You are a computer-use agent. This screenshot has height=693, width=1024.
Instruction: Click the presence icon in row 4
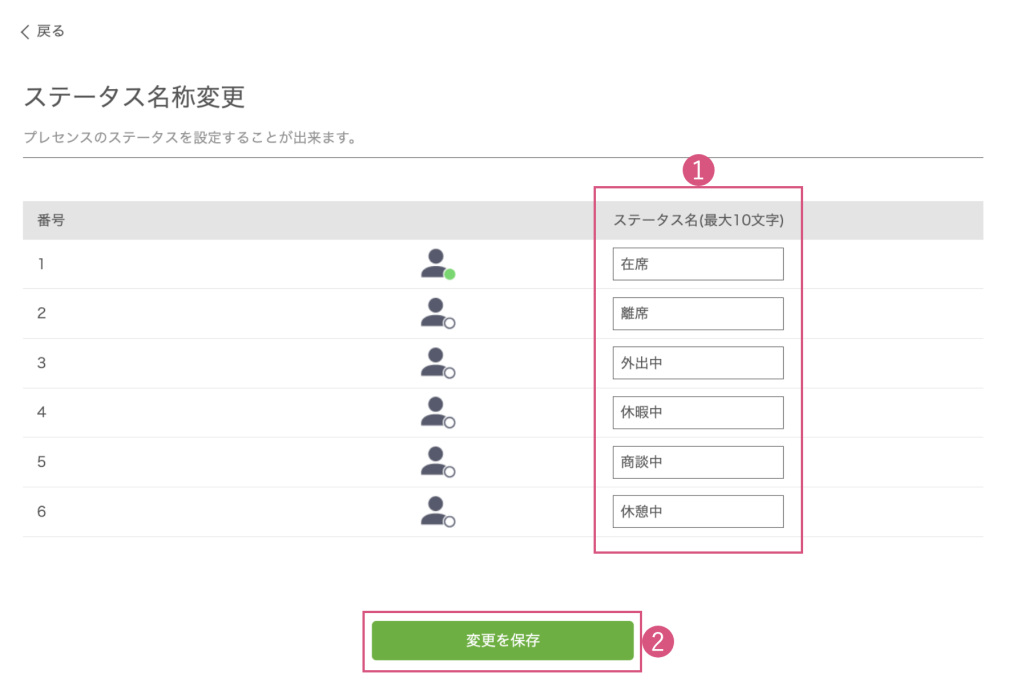437,413
